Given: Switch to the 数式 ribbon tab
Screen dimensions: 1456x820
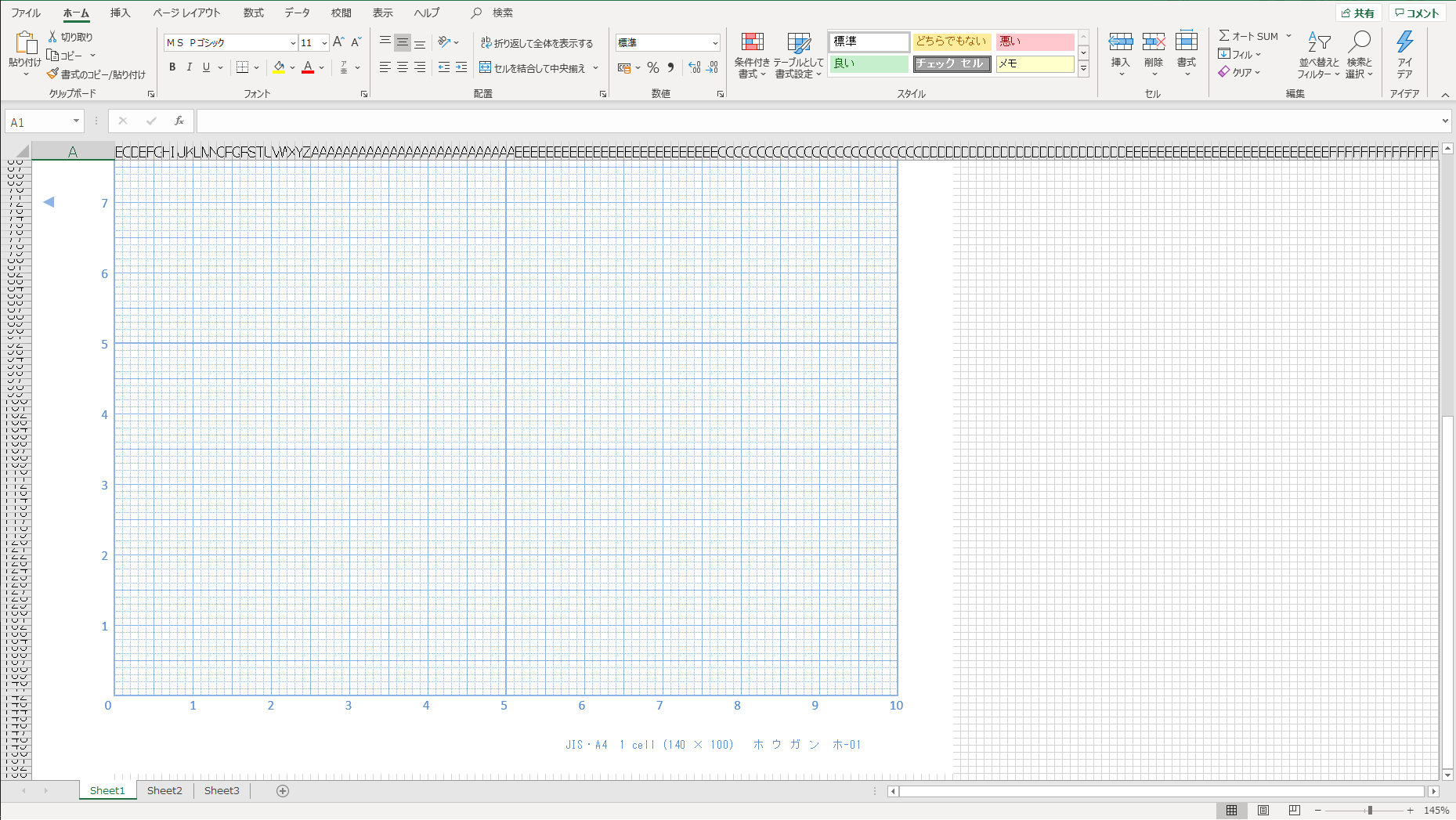Looking at the screenshot, I should coord(254,13).
